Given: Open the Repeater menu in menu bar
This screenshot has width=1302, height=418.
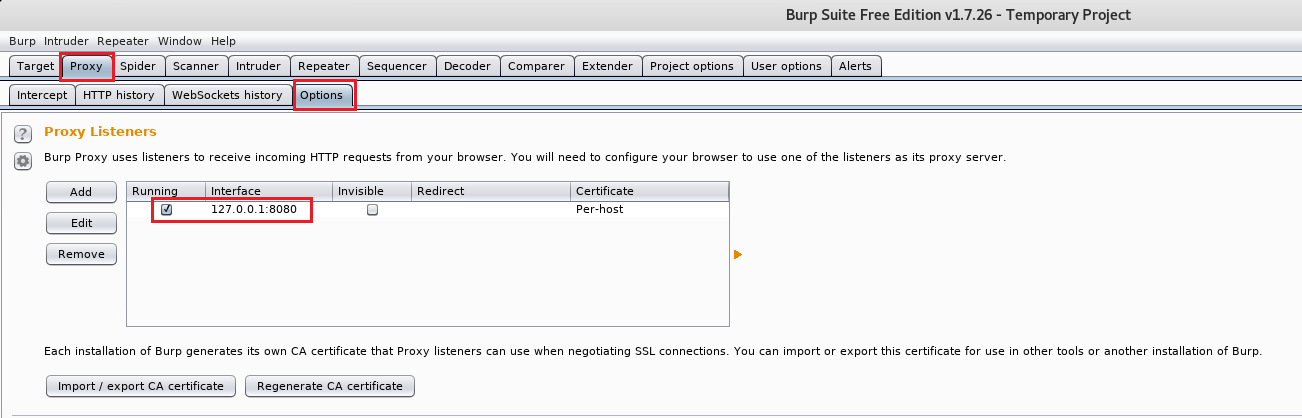Looking at the screenshot, I should [x=123, y=41].
